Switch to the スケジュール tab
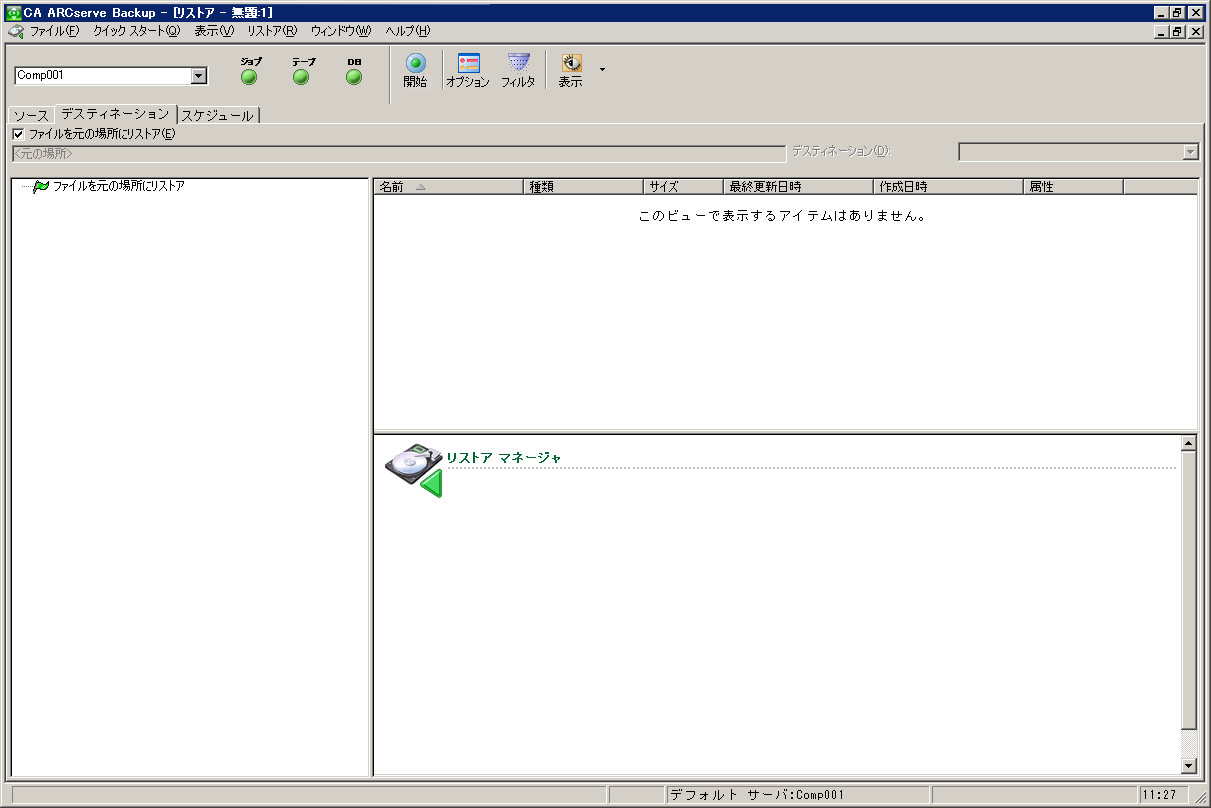 coord(218,115)
